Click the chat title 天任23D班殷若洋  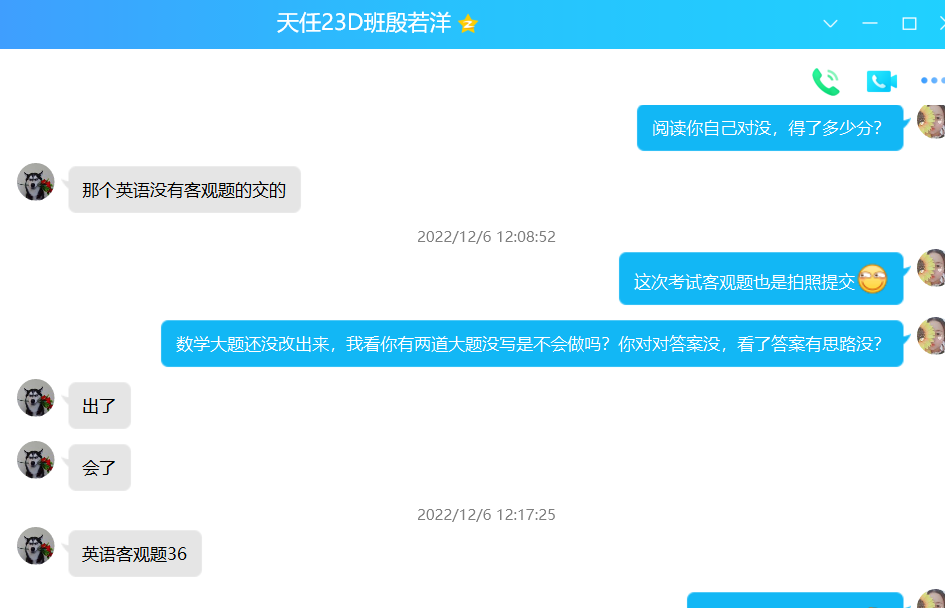(x=364, y=24)
